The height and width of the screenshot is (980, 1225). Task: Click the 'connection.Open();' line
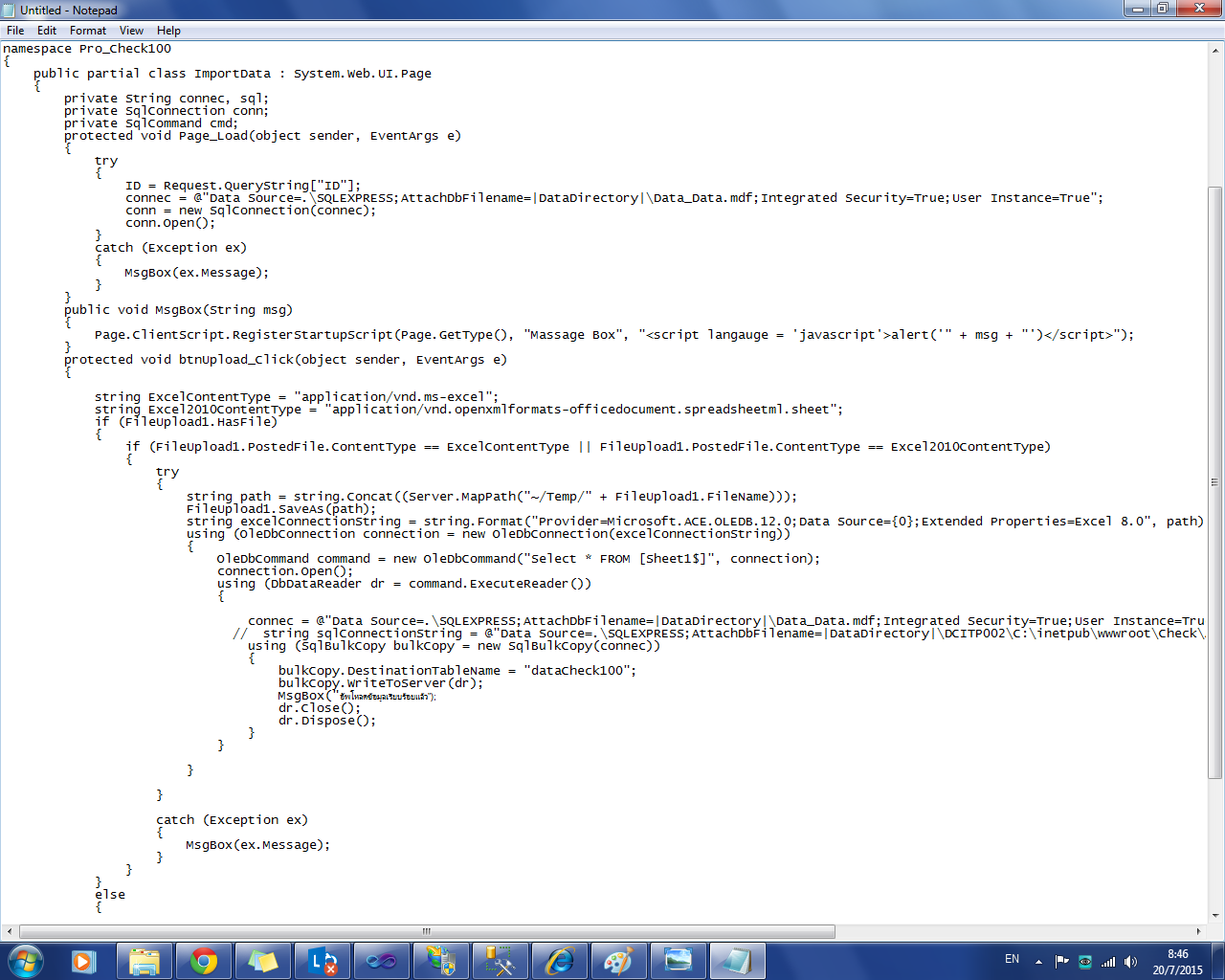pos(285,571)
